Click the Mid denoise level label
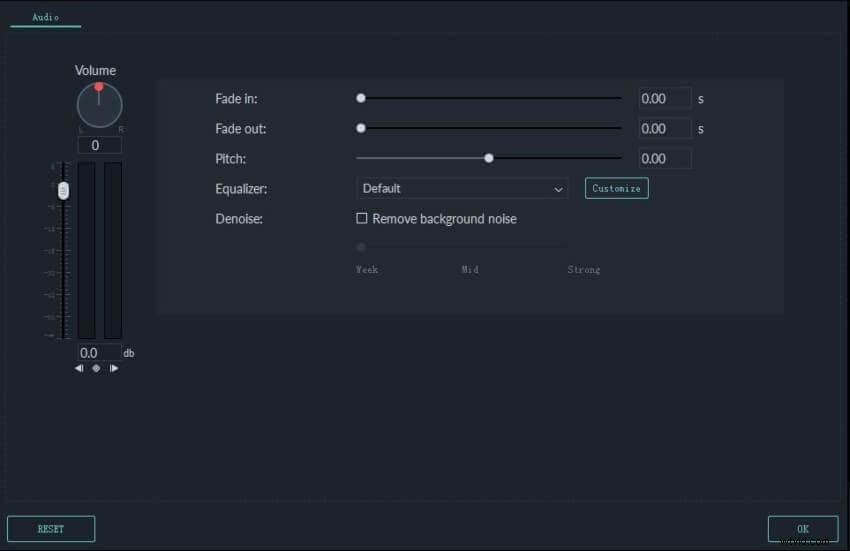The height and width of the screenshot is (551, 850). pos(470,270)
